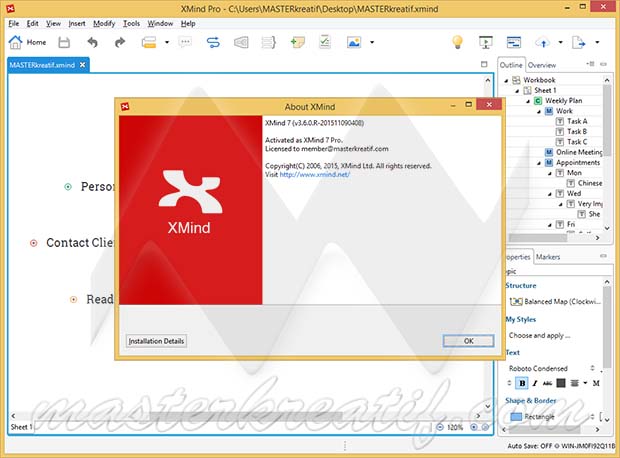Open the cloud share dropdown arrow

560,42
